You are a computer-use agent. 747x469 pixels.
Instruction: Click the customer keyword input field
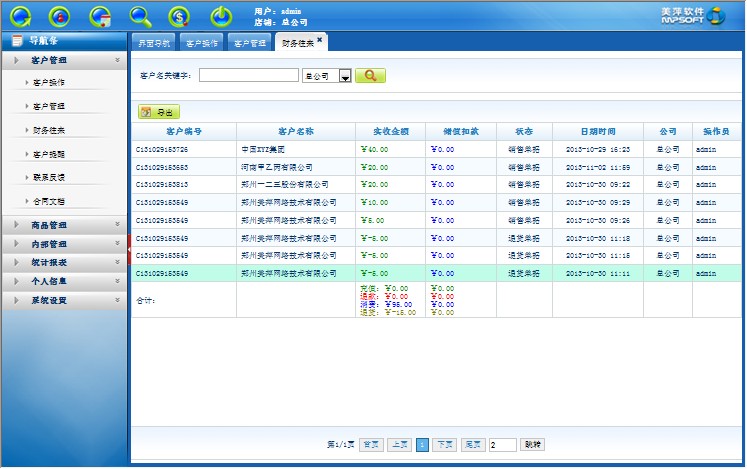click(248, 76)
